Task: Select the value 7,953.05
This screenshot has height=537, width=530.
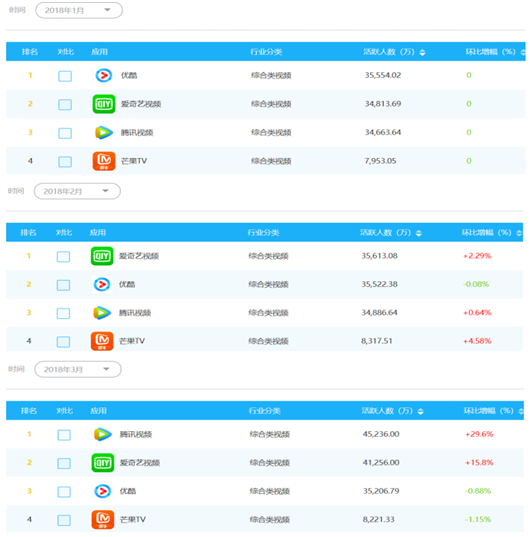Action: [x=380, y=161]
